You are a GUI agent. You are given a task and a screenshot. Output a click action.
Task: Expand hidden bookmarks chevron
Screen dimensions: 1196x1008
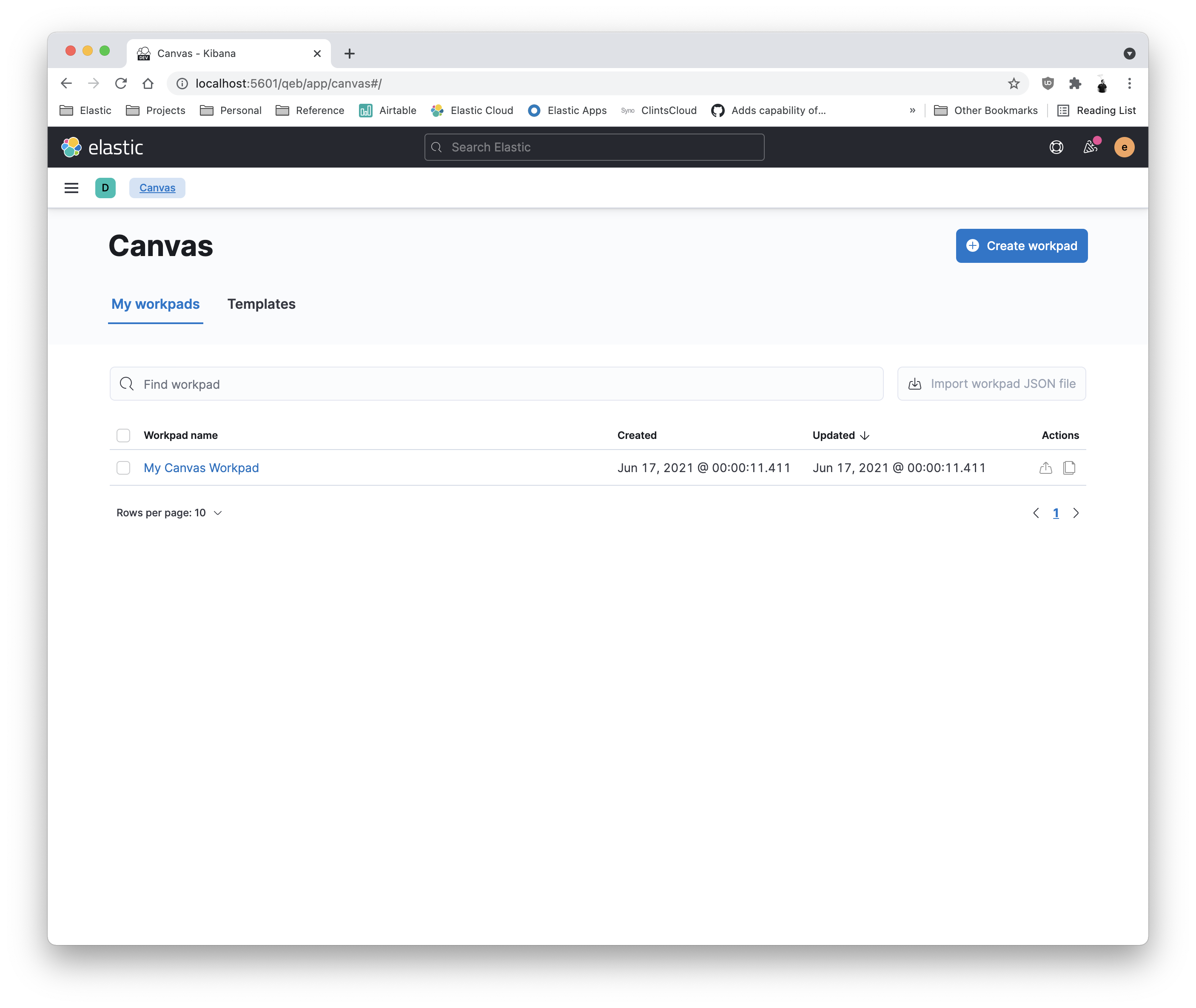point(912,111)
